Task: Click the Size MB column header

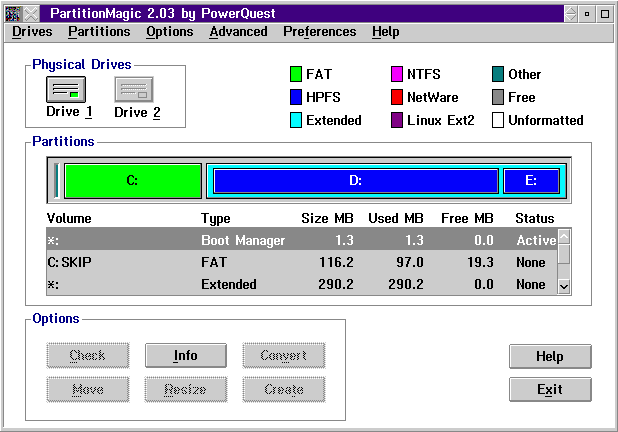Action: coord(327,218)
